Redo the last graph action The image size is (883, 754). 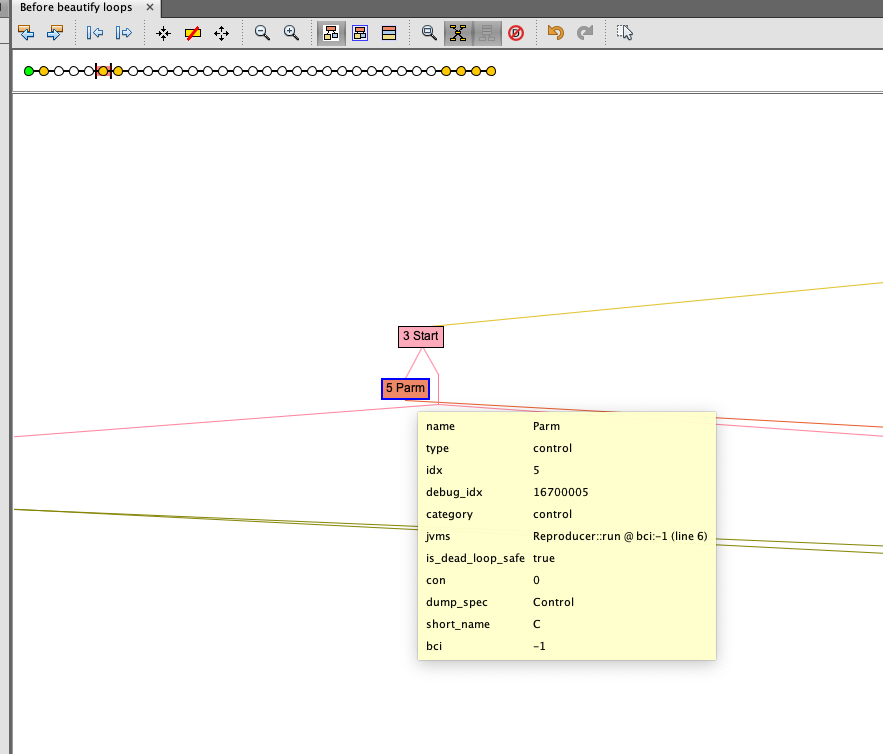click(x=585, y=33)
